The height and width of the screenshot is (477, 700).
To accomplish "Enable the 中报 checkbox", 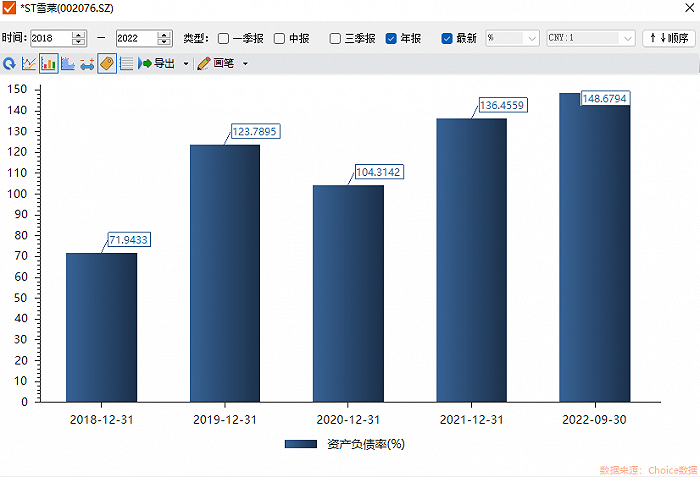I will (x=279, y=38).
